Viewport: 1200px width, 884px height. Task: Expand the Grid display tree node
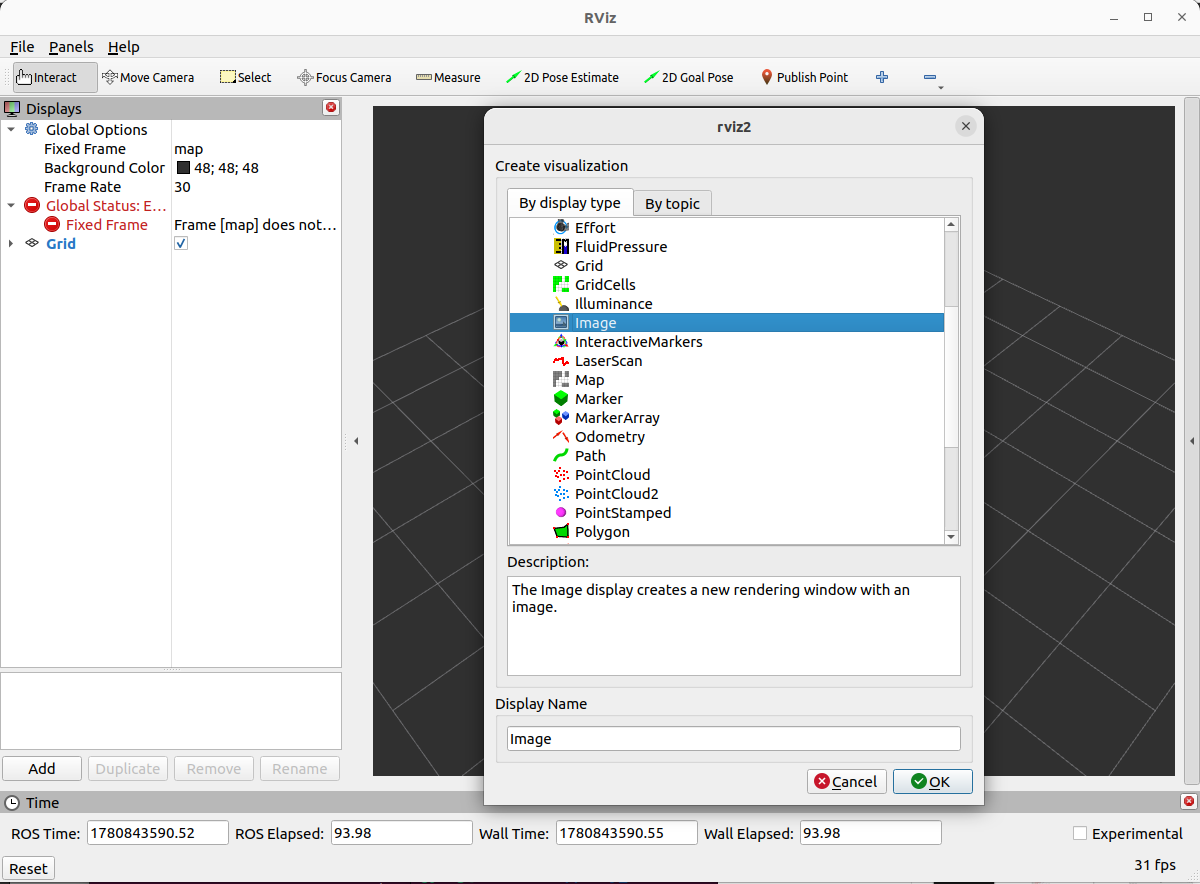(12, 243)
